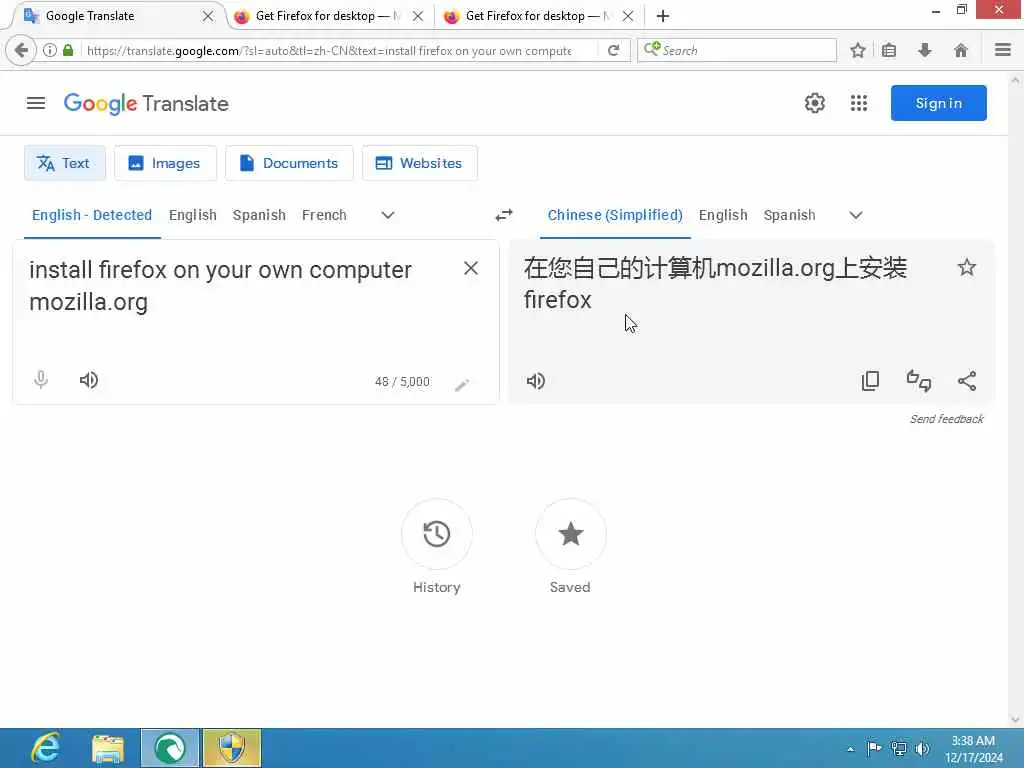This screenshot has width=1024, height=768.
Task: Open a new browser tab
Action: (x=662, y=16)
